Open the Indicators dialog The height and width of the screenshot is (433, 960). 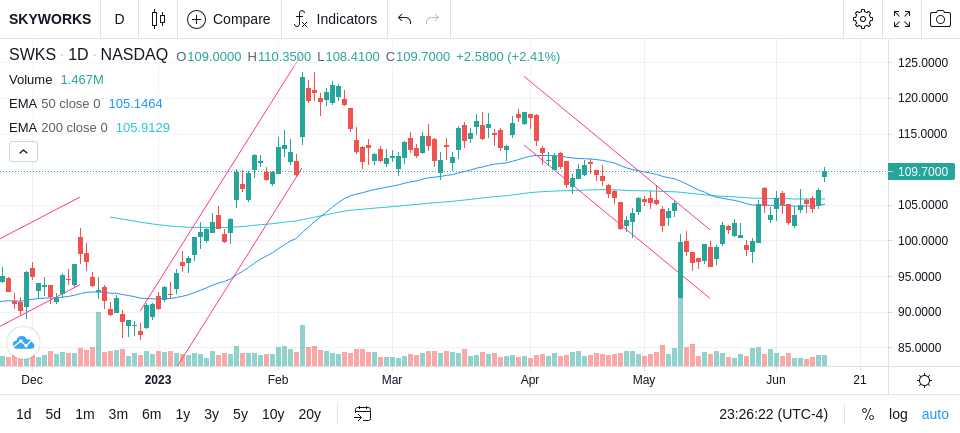pyautogui.click(x=335, y=19)
